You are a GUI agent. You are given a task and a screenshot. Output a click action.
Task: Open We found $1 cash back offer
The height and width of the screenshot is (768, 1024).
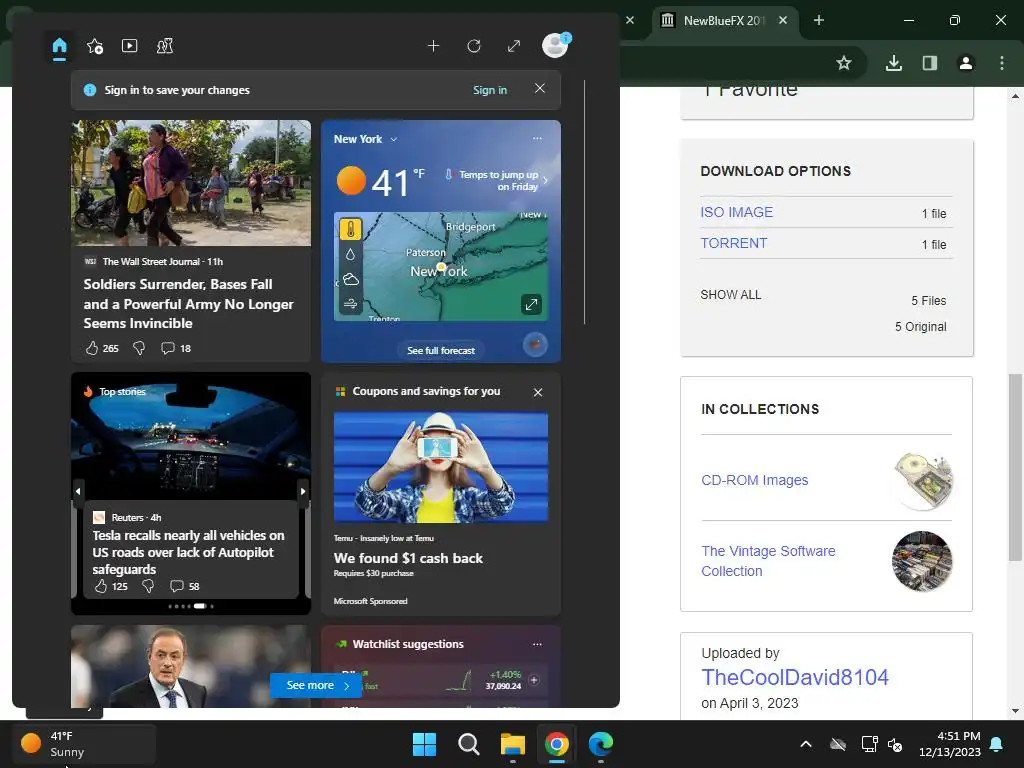(x=408, y=558)
